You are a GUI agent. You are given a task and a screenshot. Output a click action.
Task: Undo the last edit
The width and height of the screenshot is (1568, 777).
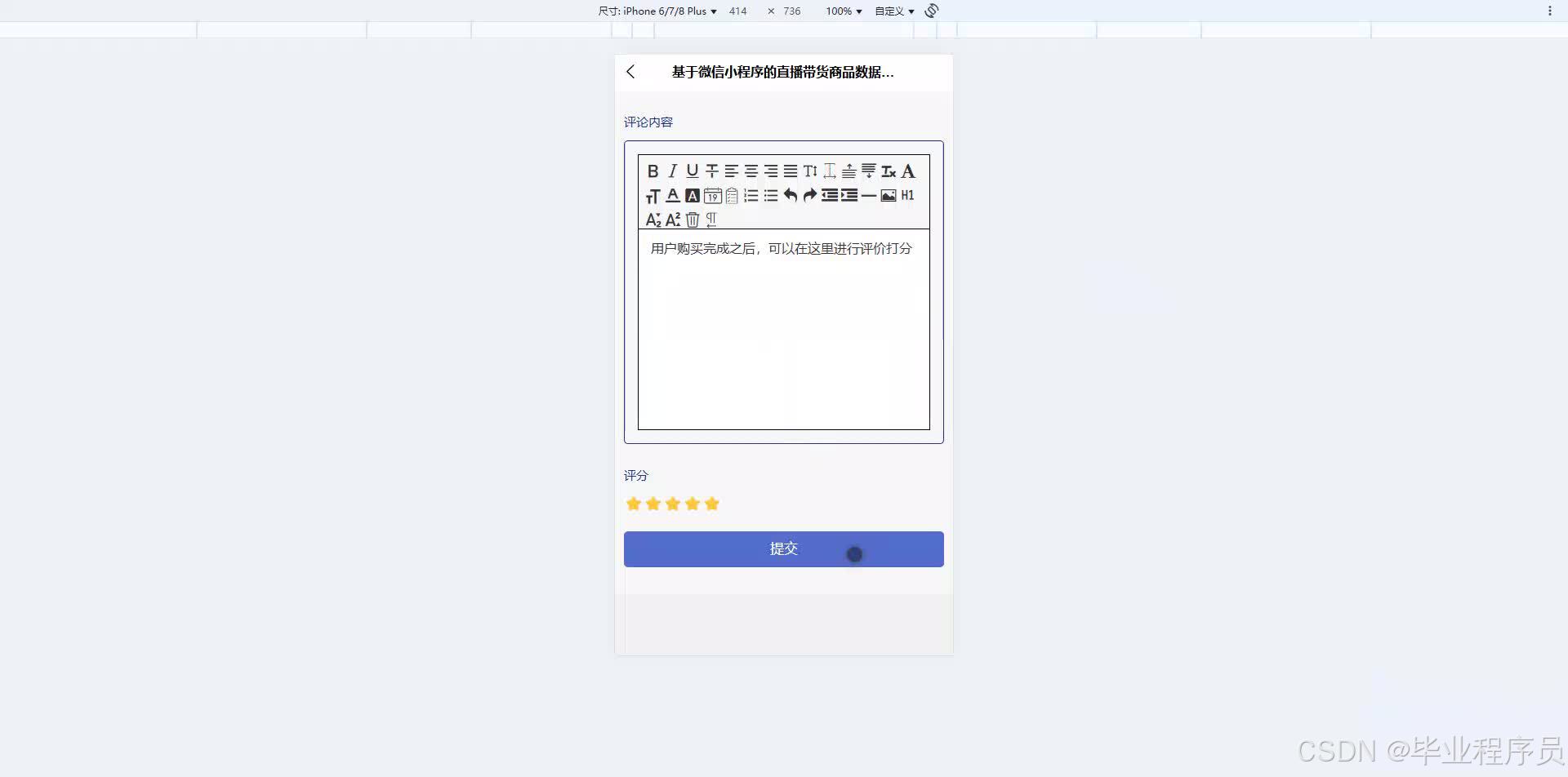coord(789,195)
